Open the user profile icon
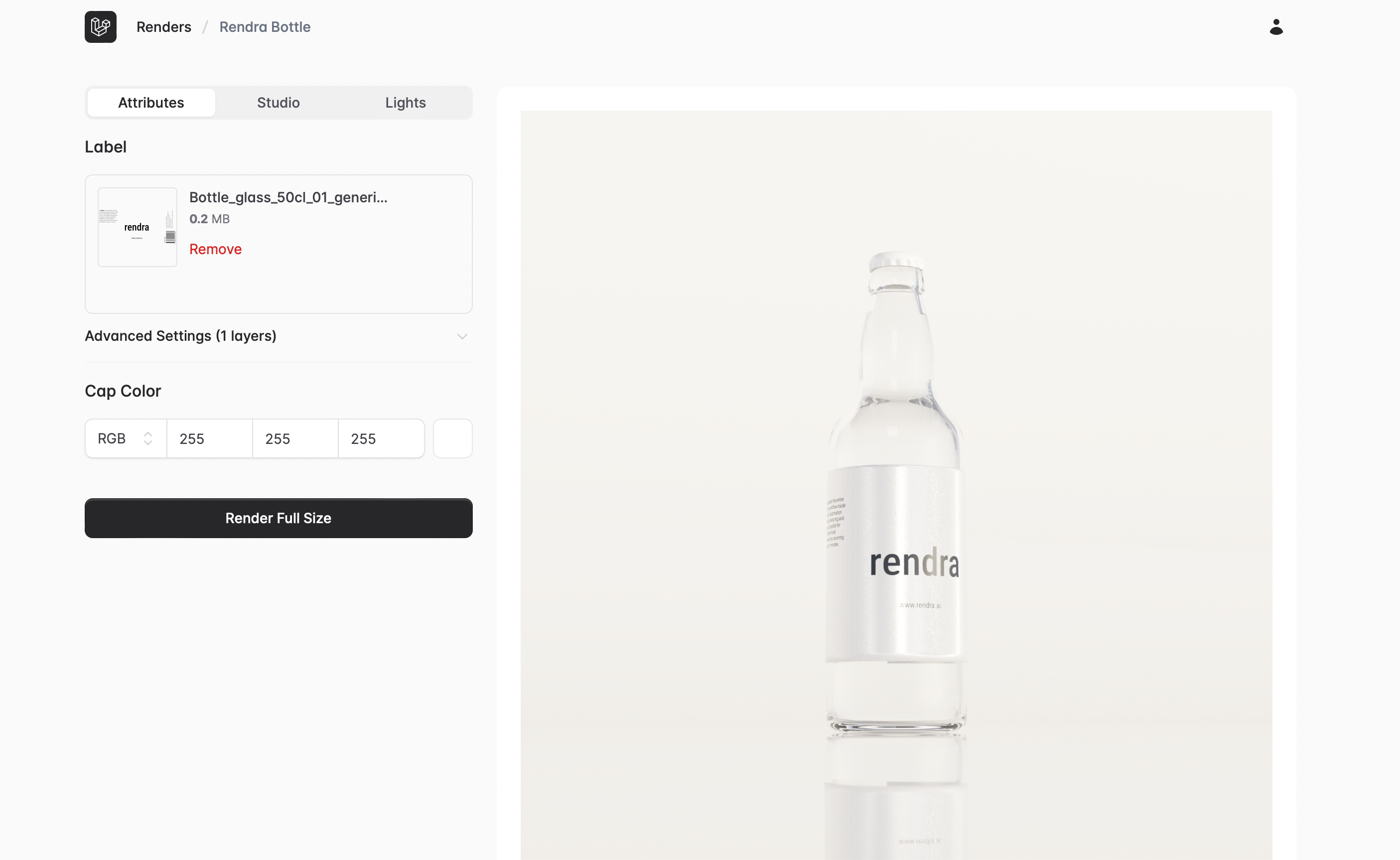1400x860 pixels. click(1276, 27)
